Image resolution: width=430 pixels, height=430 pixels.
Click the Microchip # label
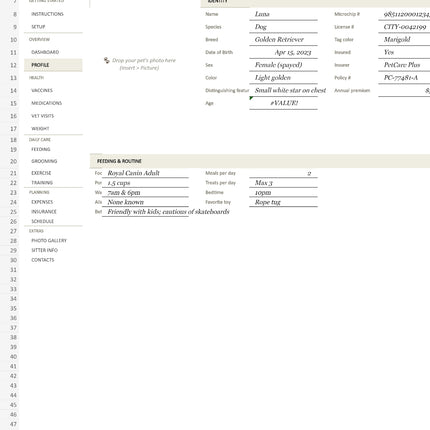(347, 14)
